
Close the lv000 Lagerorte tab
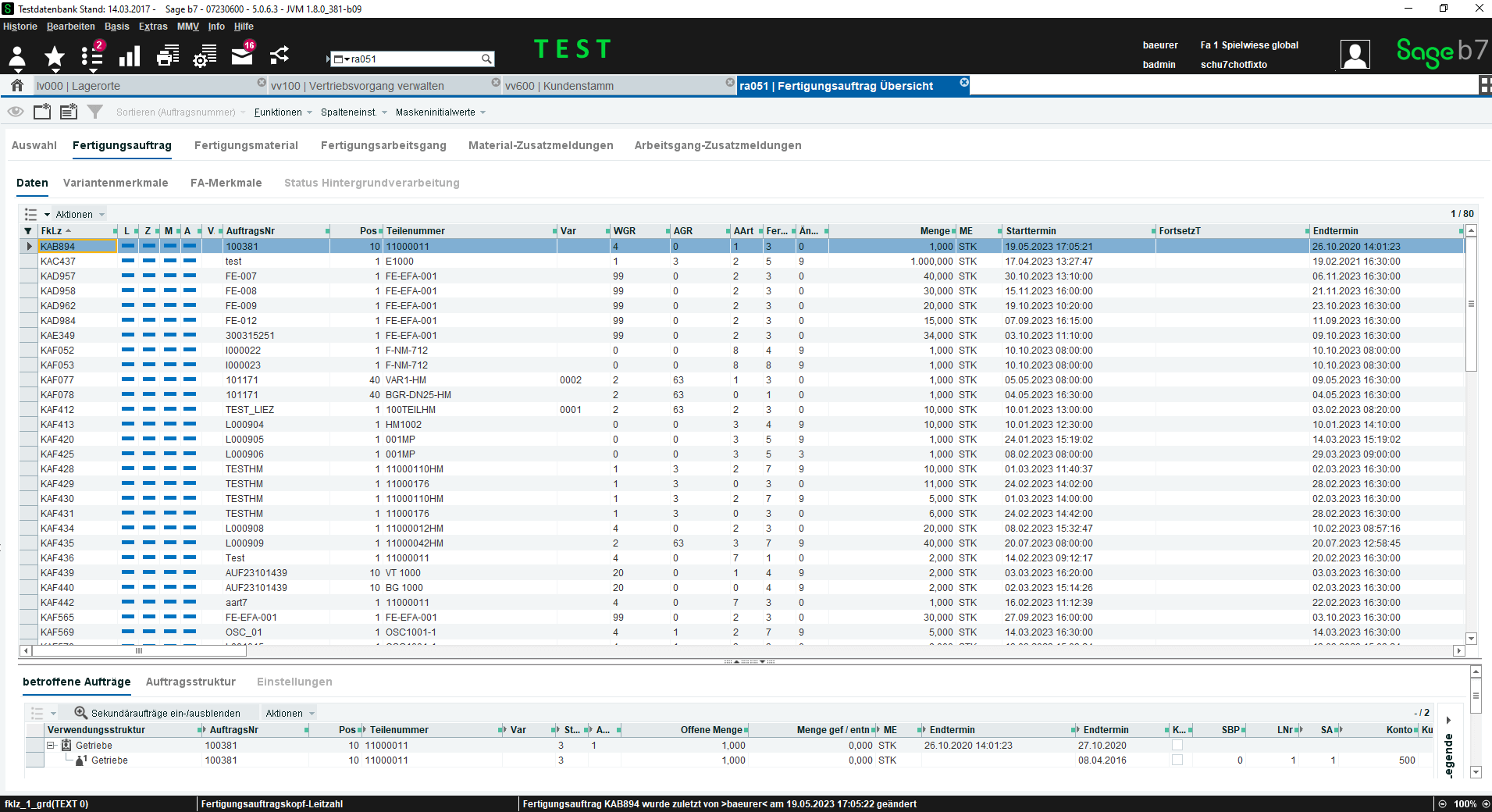(262, 83)
